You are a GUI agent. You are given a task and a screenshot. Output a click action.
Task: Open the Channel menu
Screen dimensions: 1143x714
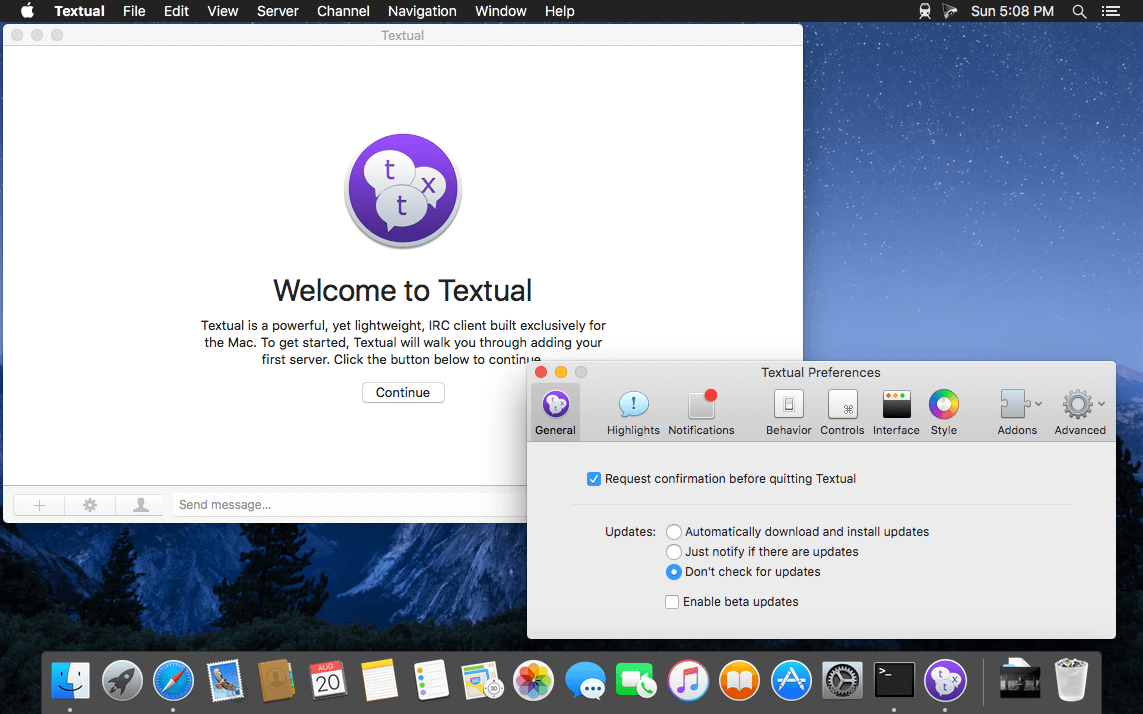click(x=343, y=11)
